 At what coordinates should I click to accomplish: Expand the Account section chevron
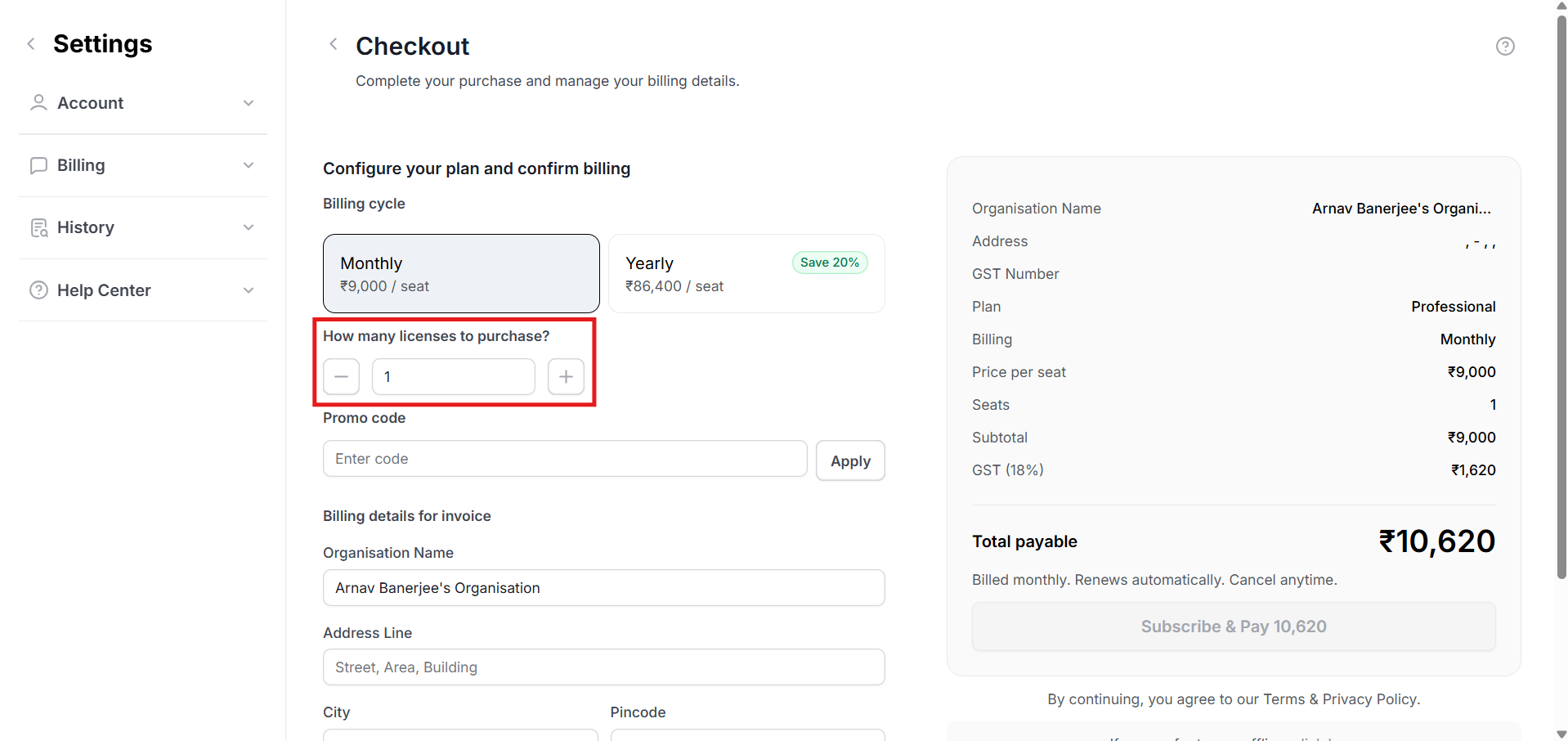[249, 103]
